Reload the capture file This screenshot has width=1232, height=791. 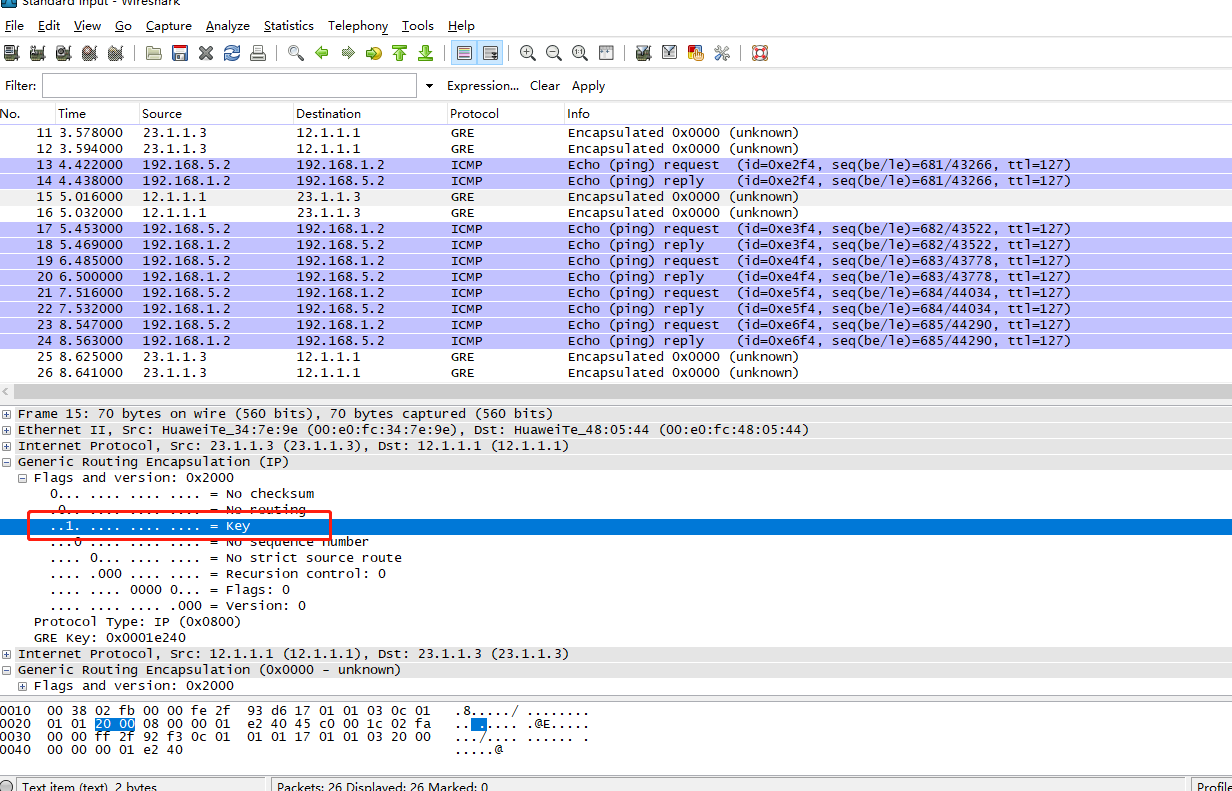232,53
